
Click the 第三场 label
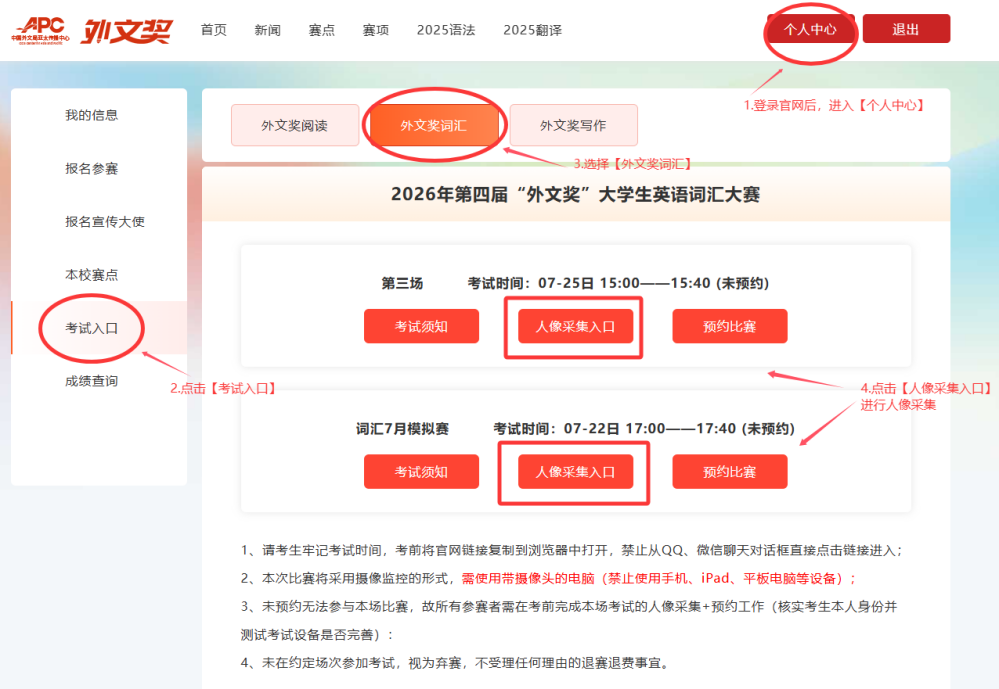pyautogui.click(x=402, y=283)
